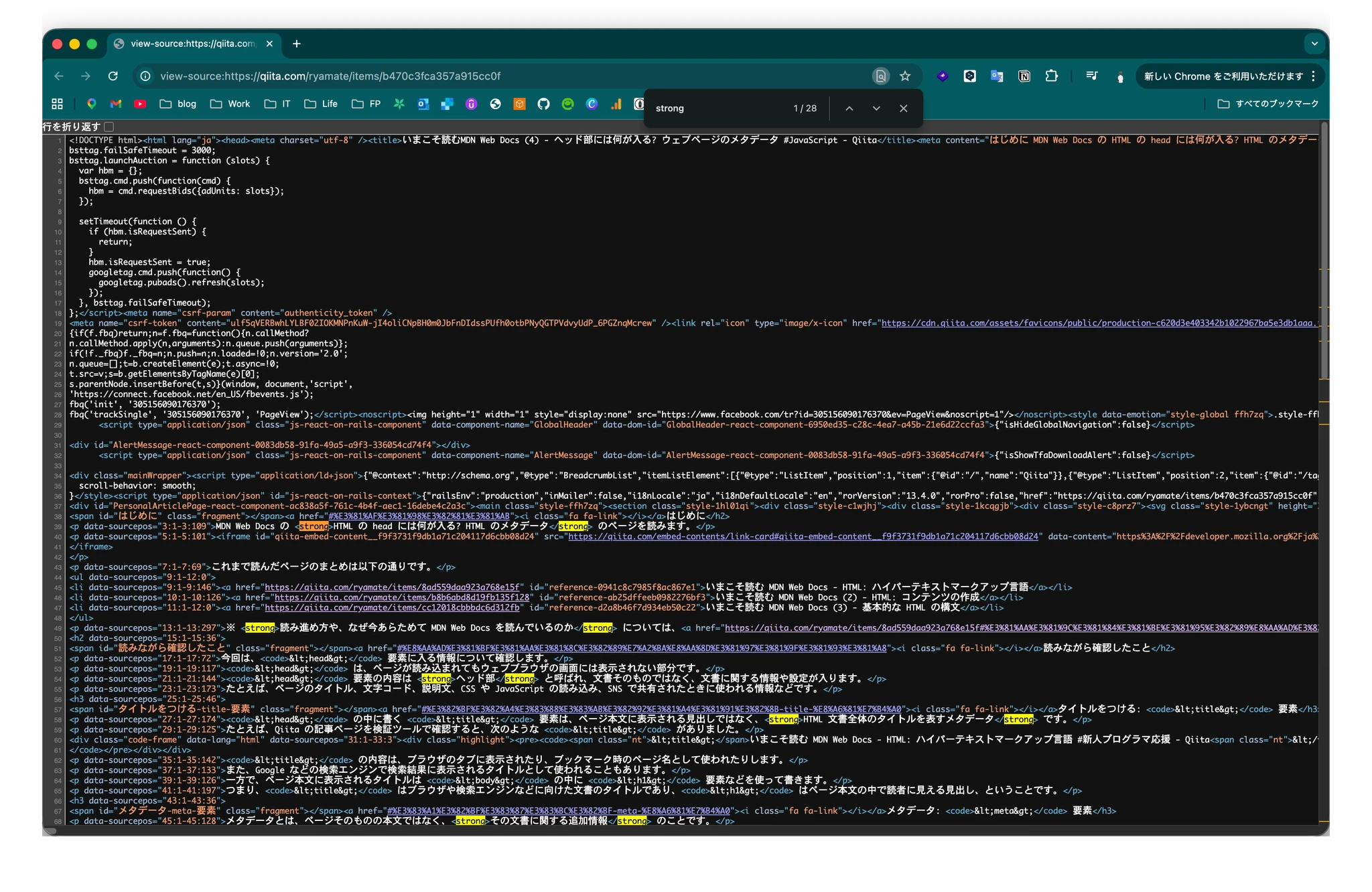Screen dimensions: 1372x892
Task: Go to next 'strong' search match
Action: pos(876,108)
